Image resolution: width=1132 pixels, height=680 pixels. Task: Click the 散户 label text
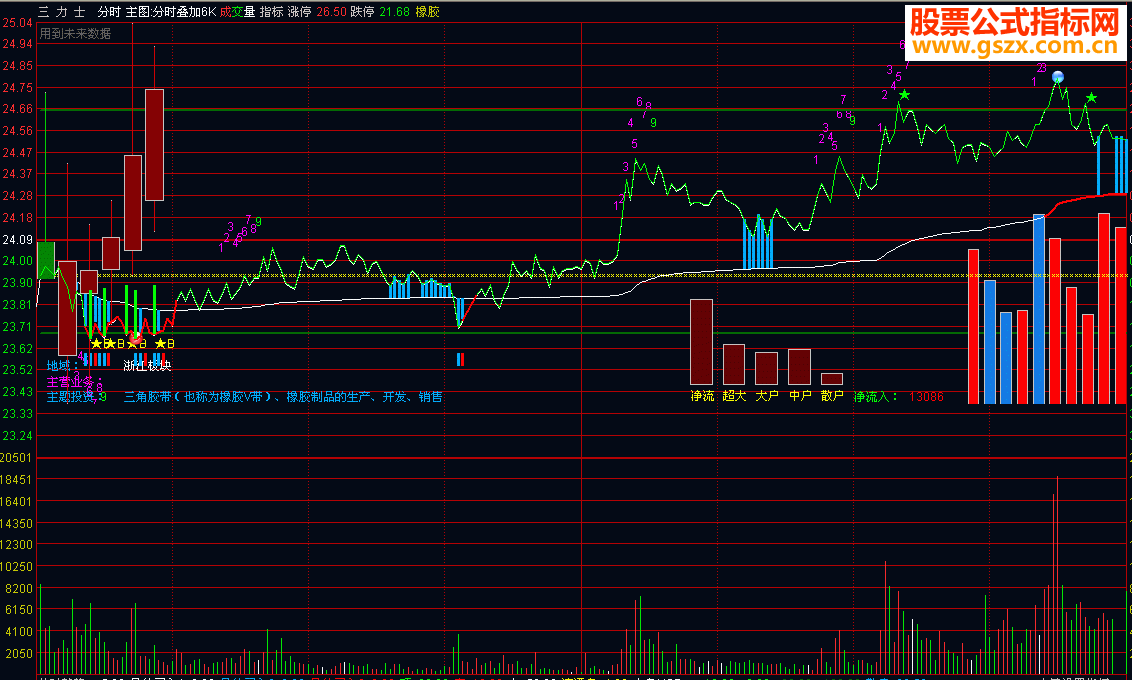[x=832, y=396]
